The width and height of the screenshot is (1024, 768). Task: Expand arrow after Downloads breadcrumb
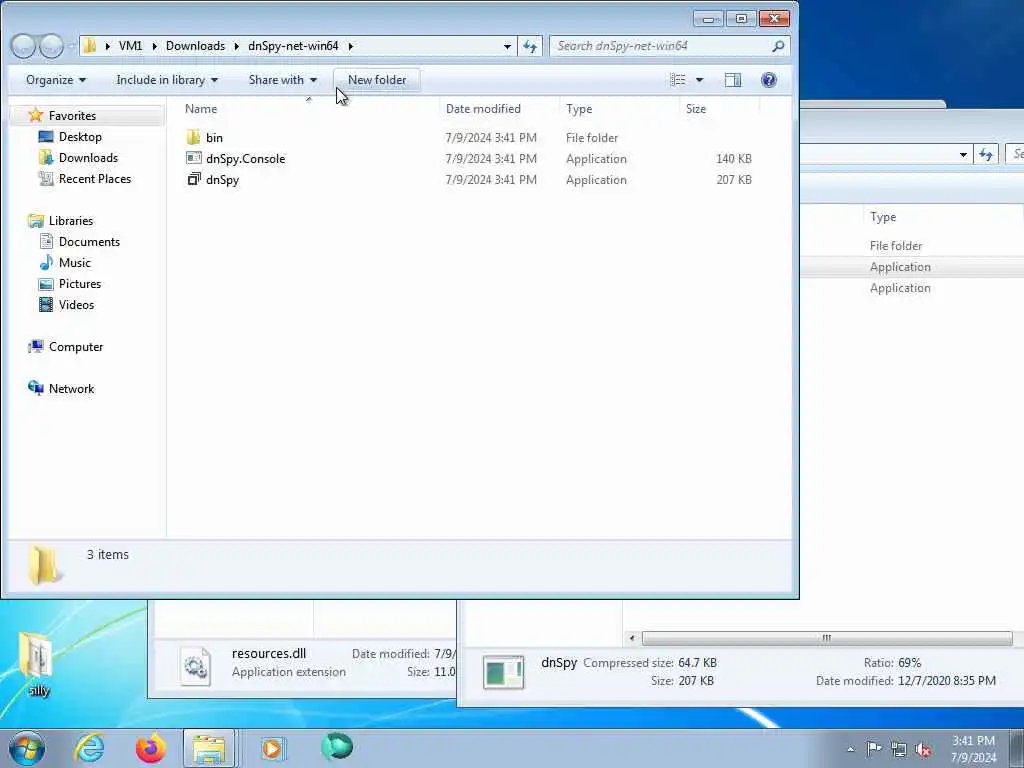[x=236, y=46]
